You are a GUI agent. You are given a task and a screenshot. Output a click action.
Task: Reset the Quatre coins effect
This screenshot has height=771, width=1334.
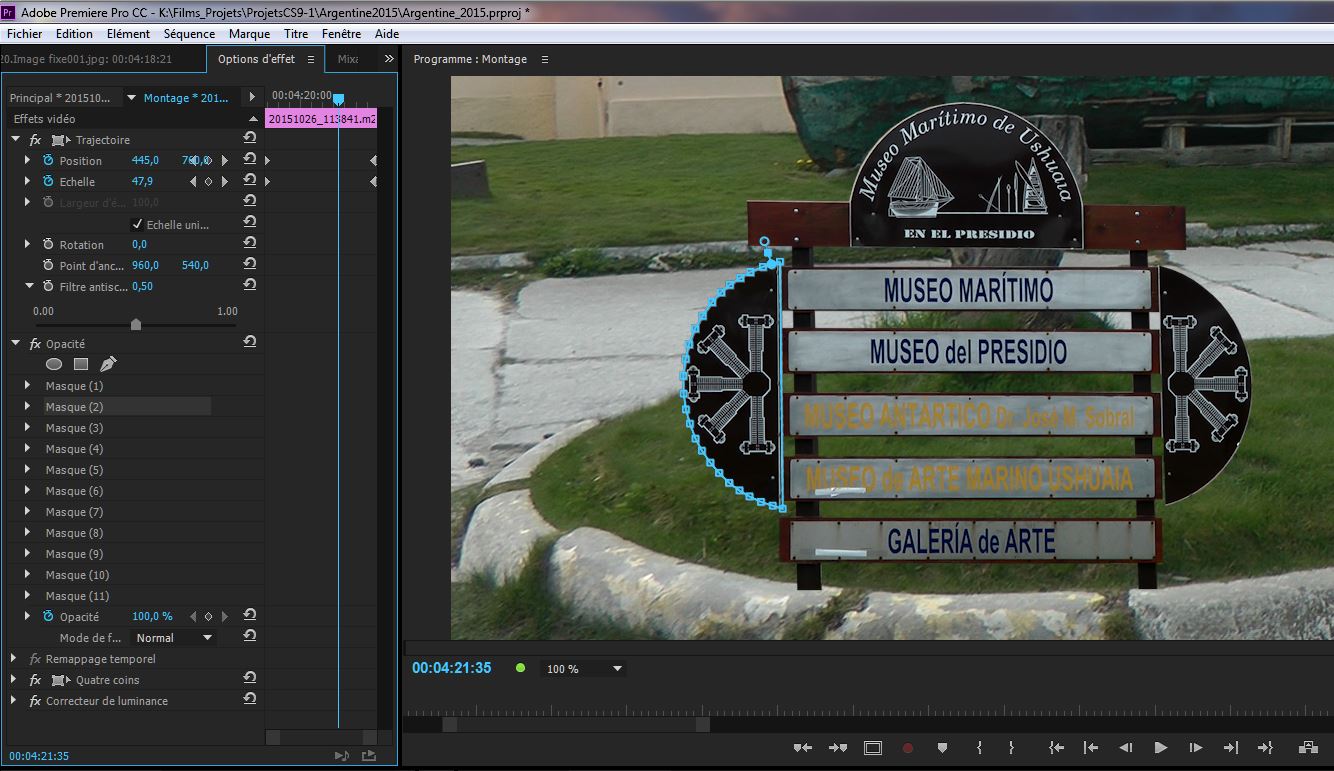[x=250, y=679]
